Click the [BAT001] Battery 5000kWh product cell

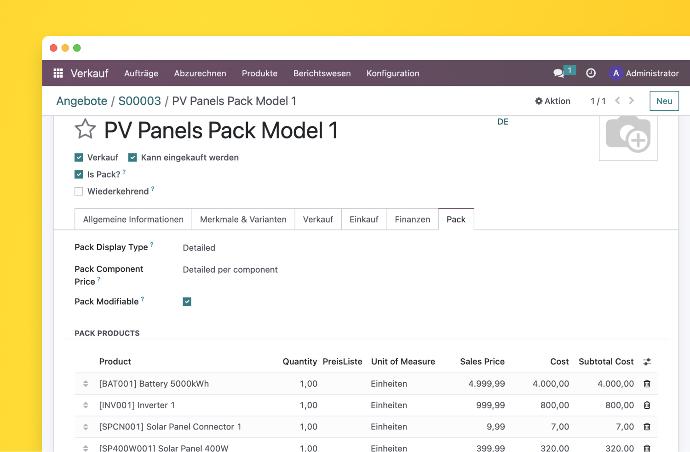coord(154,384)
